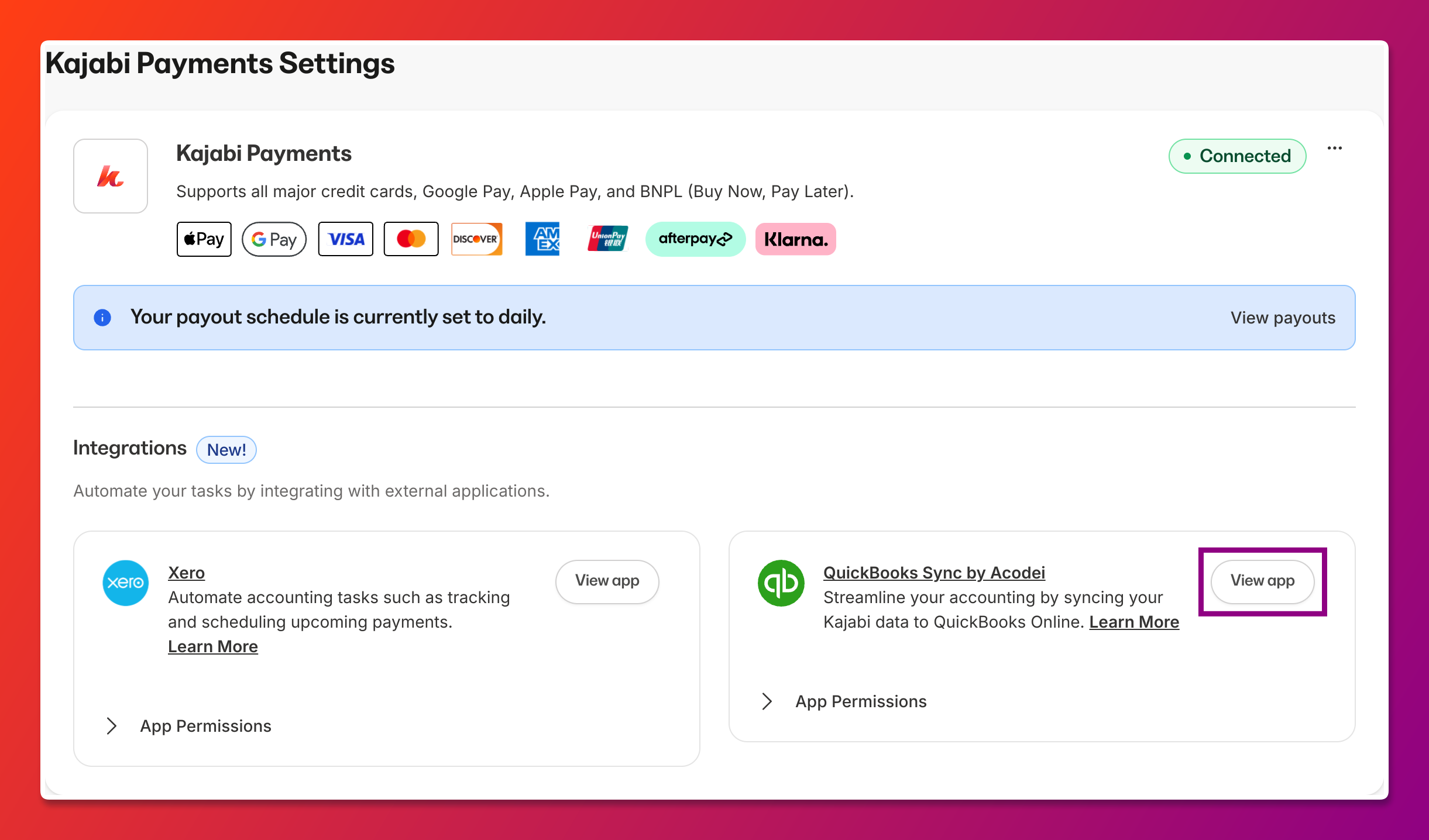The height and width of the screenshot is (840, 1429).
Task: Click the Discover card icon
Action: tap(476, 239)
